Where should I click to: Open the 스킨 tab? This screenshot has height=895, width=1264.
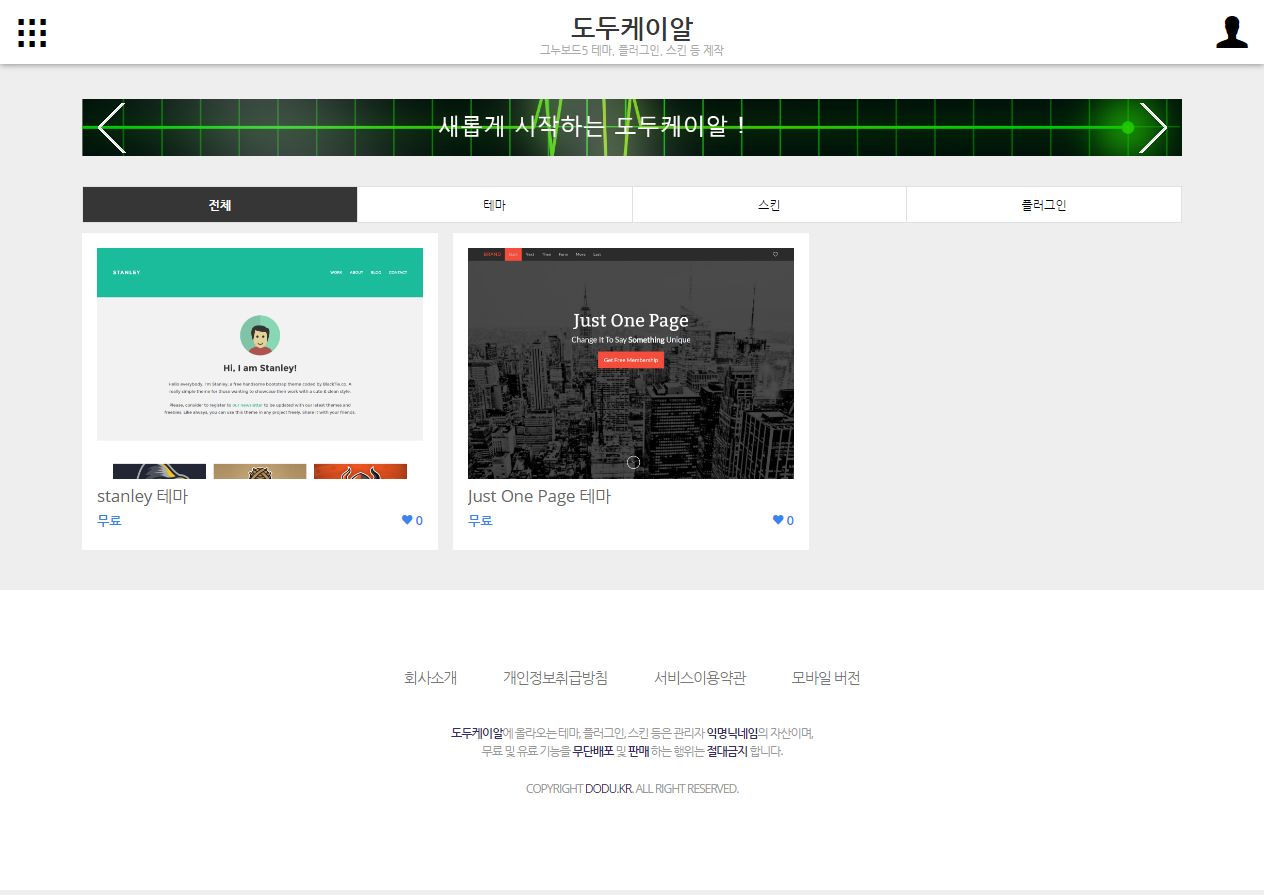(x=769, y=204)
